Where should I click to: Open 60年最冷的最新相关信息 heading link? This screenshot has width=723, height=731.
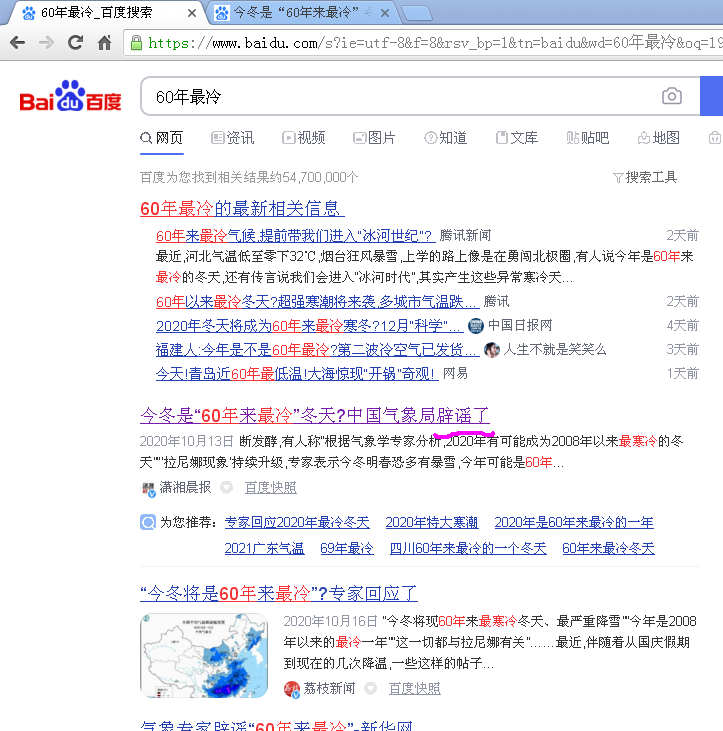242,208
